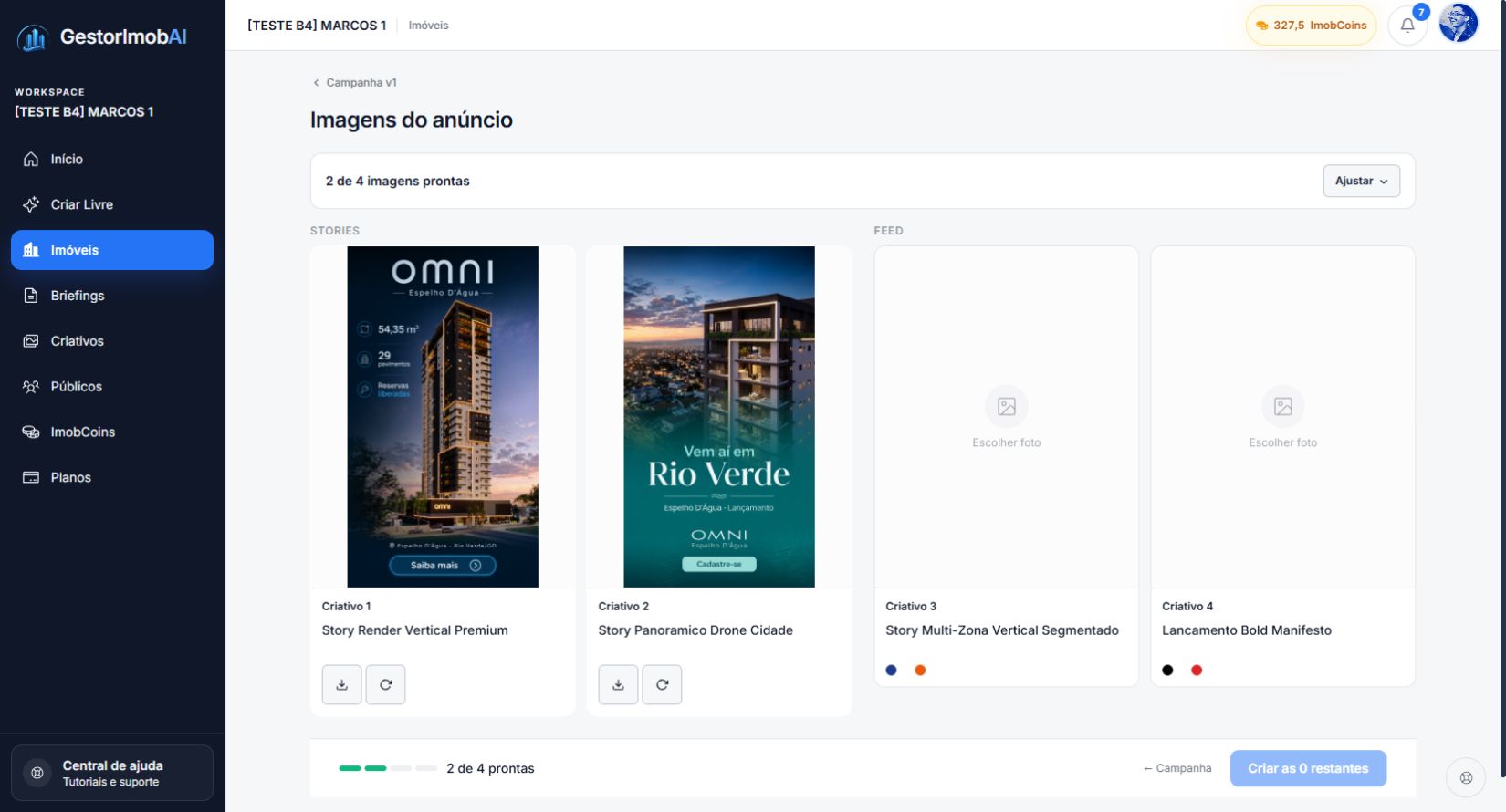Screen dimensions: 1506x812
Task: Click Criar as 0 restantes button
Action: point(1308,768)
